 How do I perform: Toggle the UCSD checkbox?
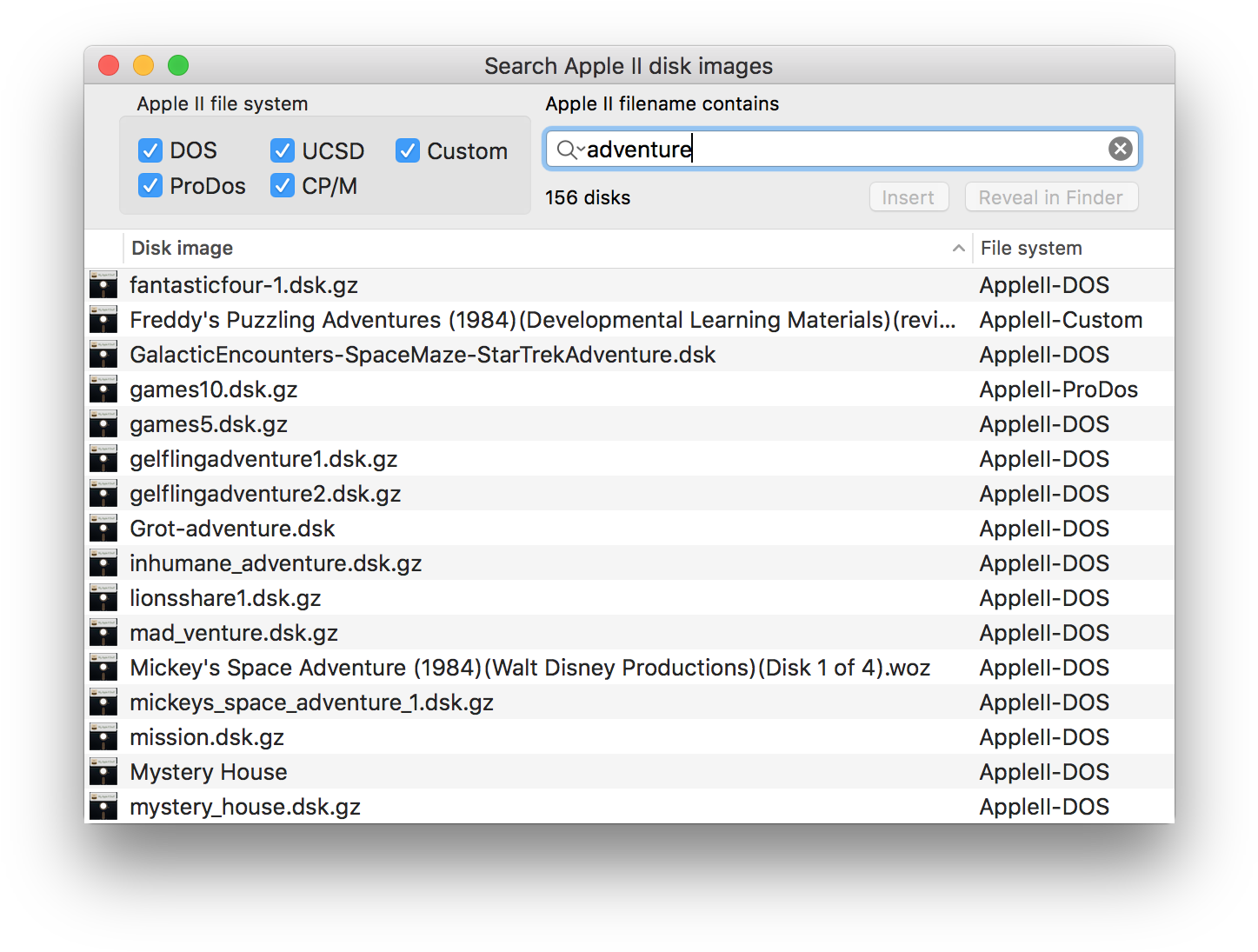283,150
